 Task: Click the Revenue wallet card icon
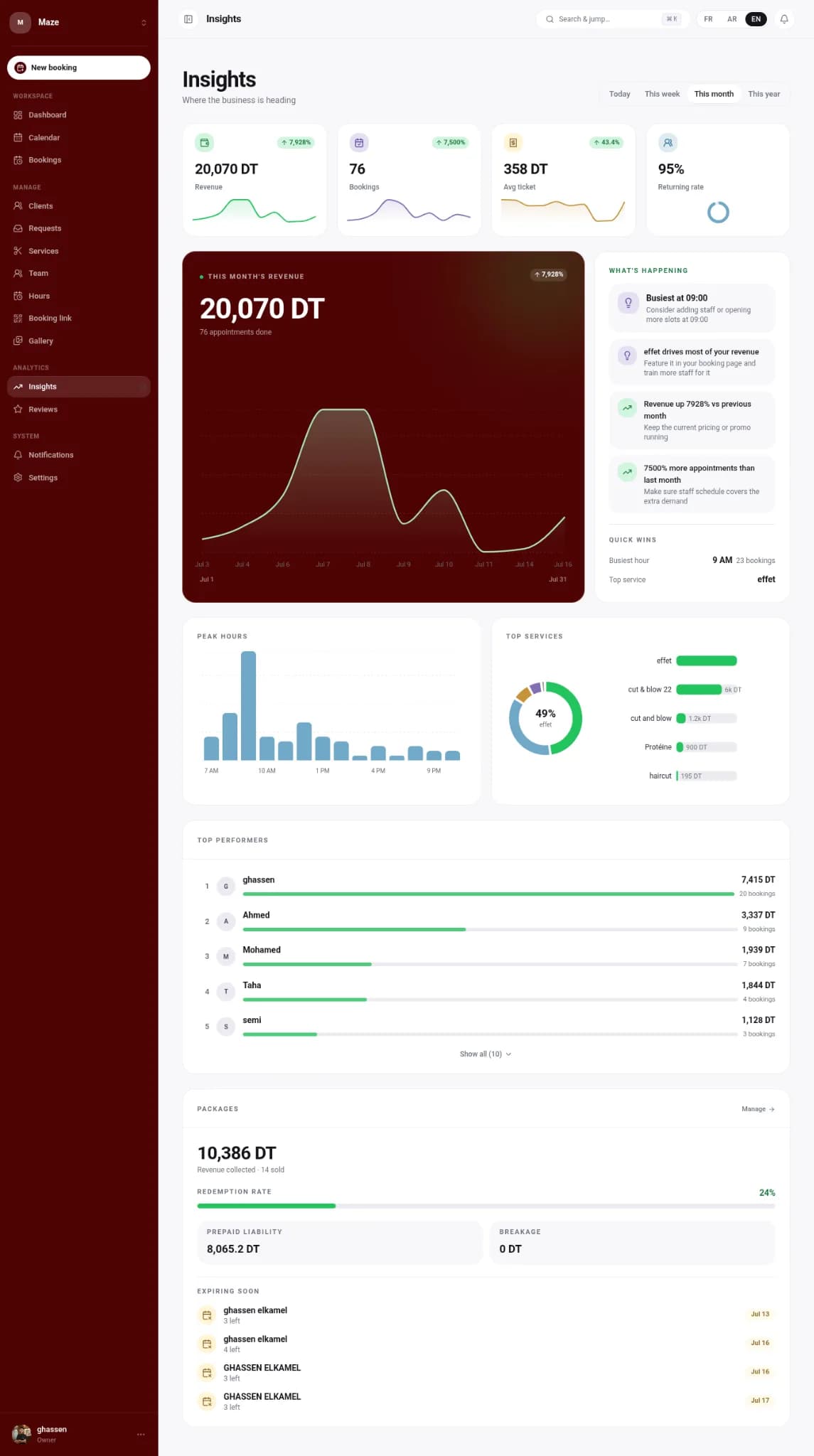[204, 143]
